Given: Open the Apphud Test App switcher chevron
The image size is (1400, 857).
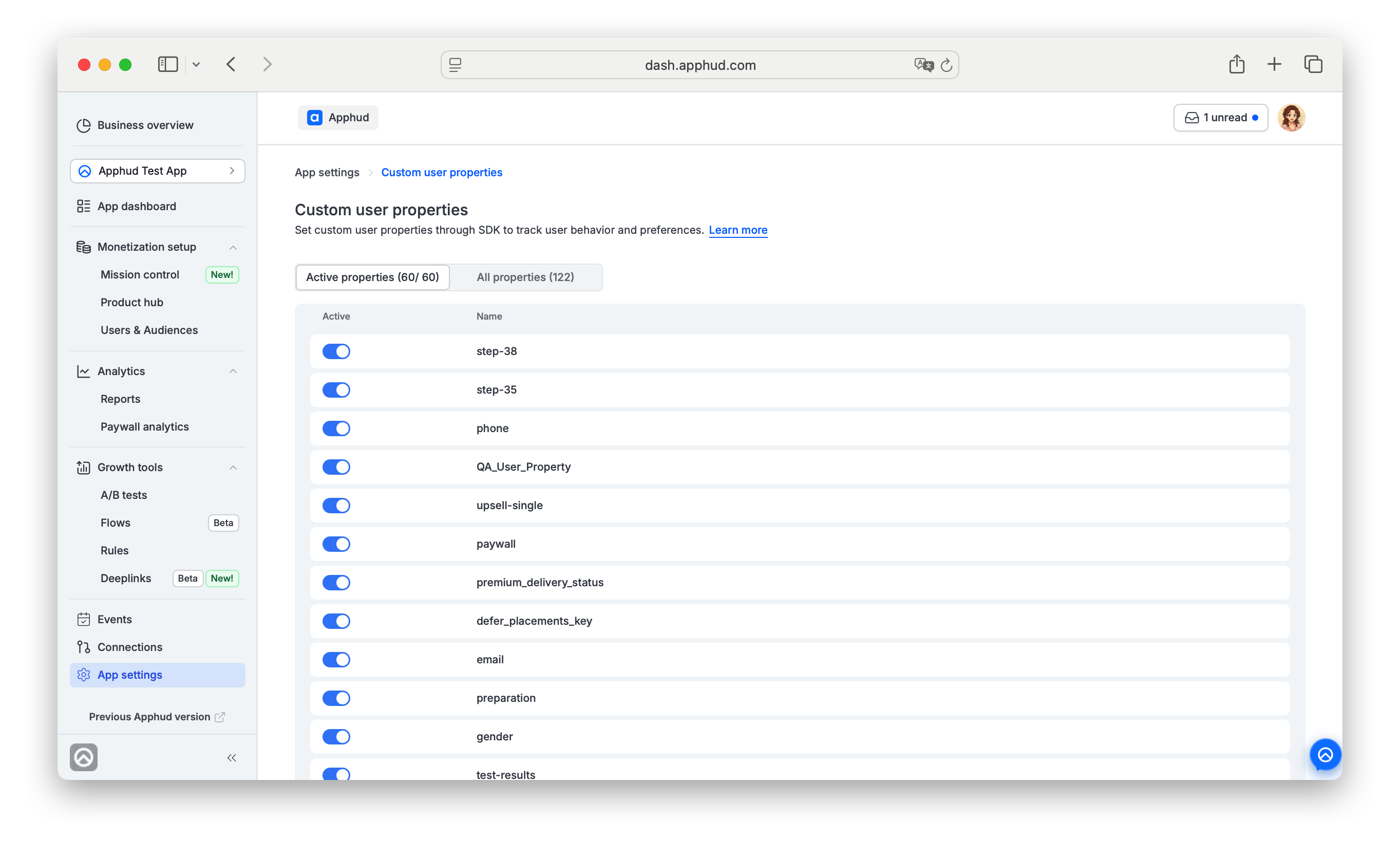Looking at the screenshot, I should [232, 171].
